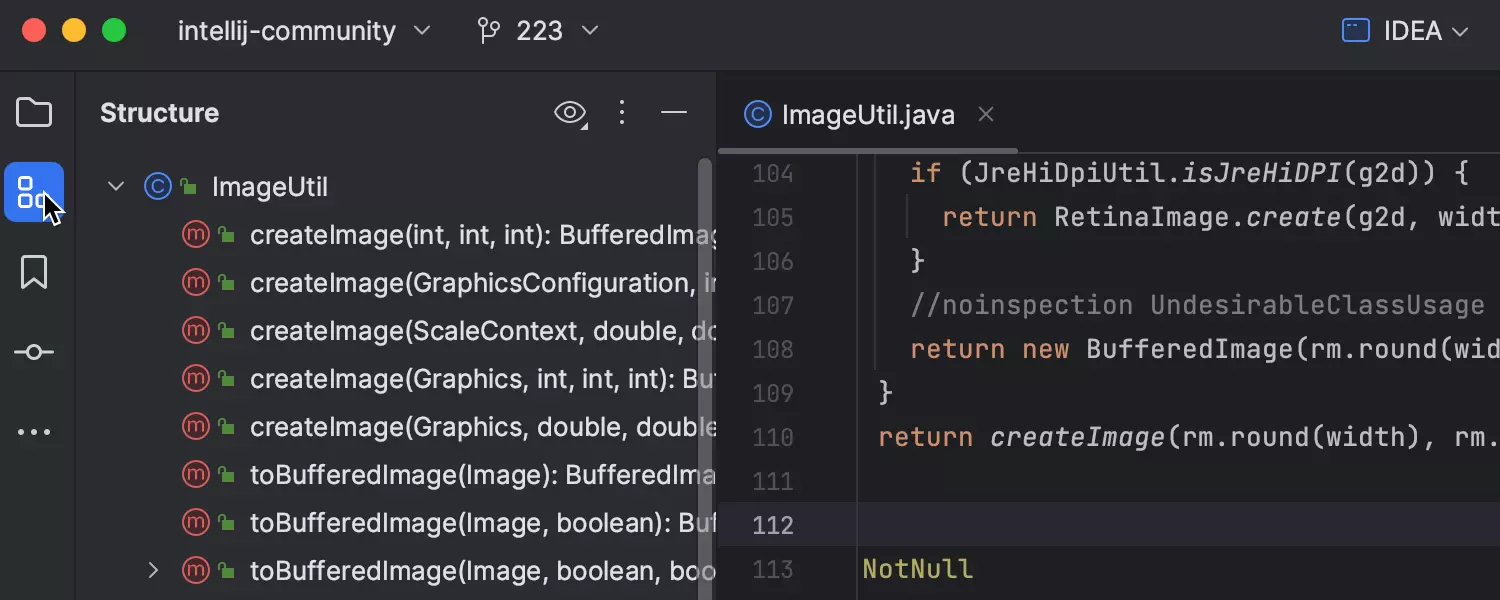This screenshot has width=1500, height=600.
Task: Show more tool windows via ellipsis
Action: click(x=34, y=432)
